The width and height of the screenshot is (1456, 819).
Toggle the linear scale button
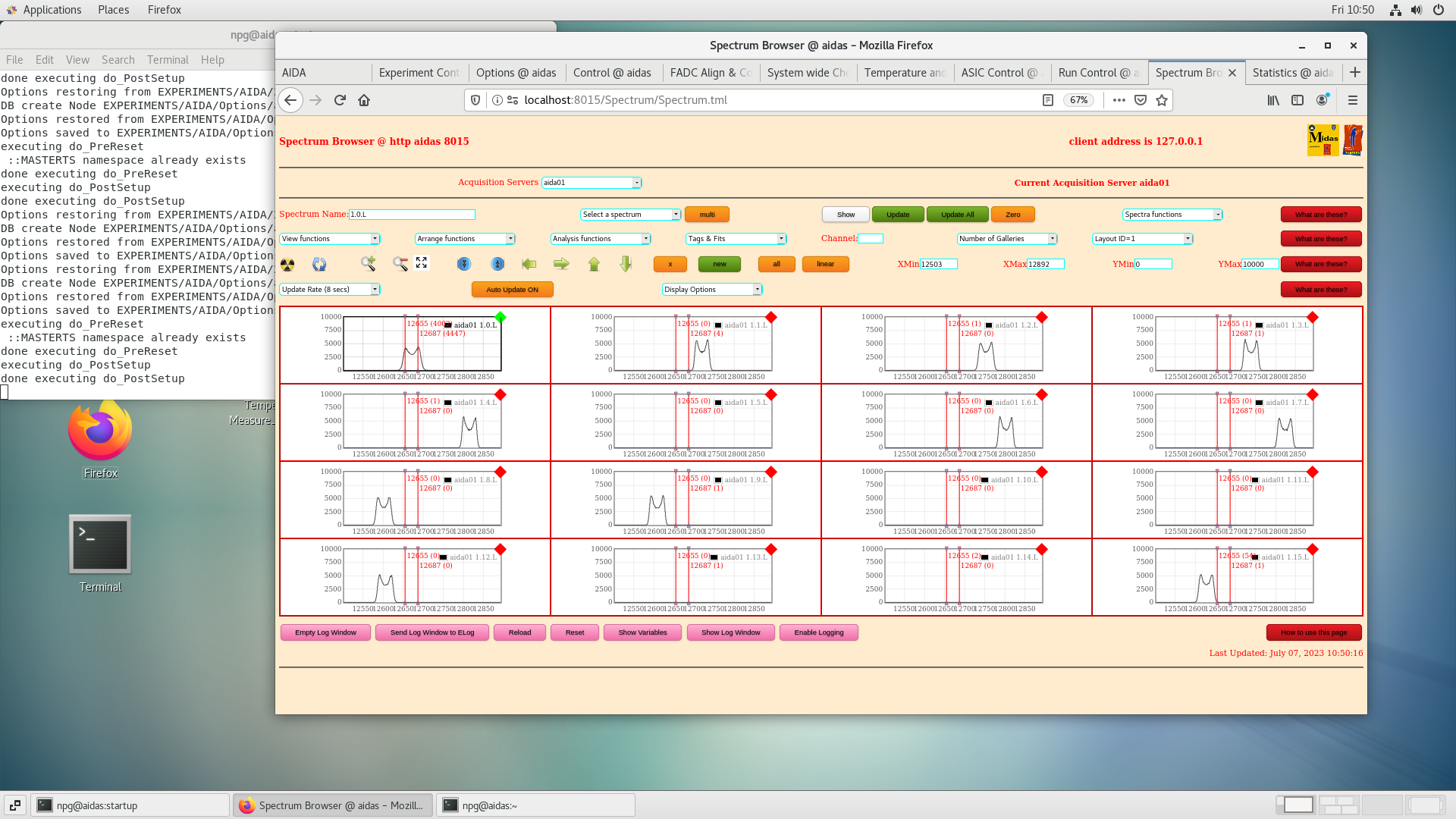(x=825, y=264)
